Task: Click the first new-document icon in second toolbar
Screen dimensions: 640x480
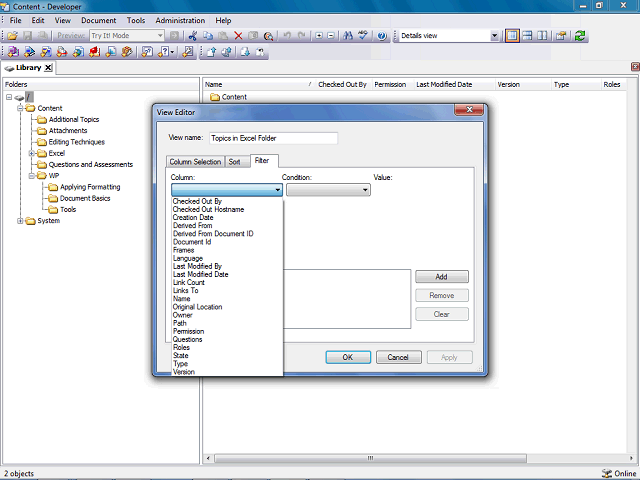Action: click(x=13, y=52)
